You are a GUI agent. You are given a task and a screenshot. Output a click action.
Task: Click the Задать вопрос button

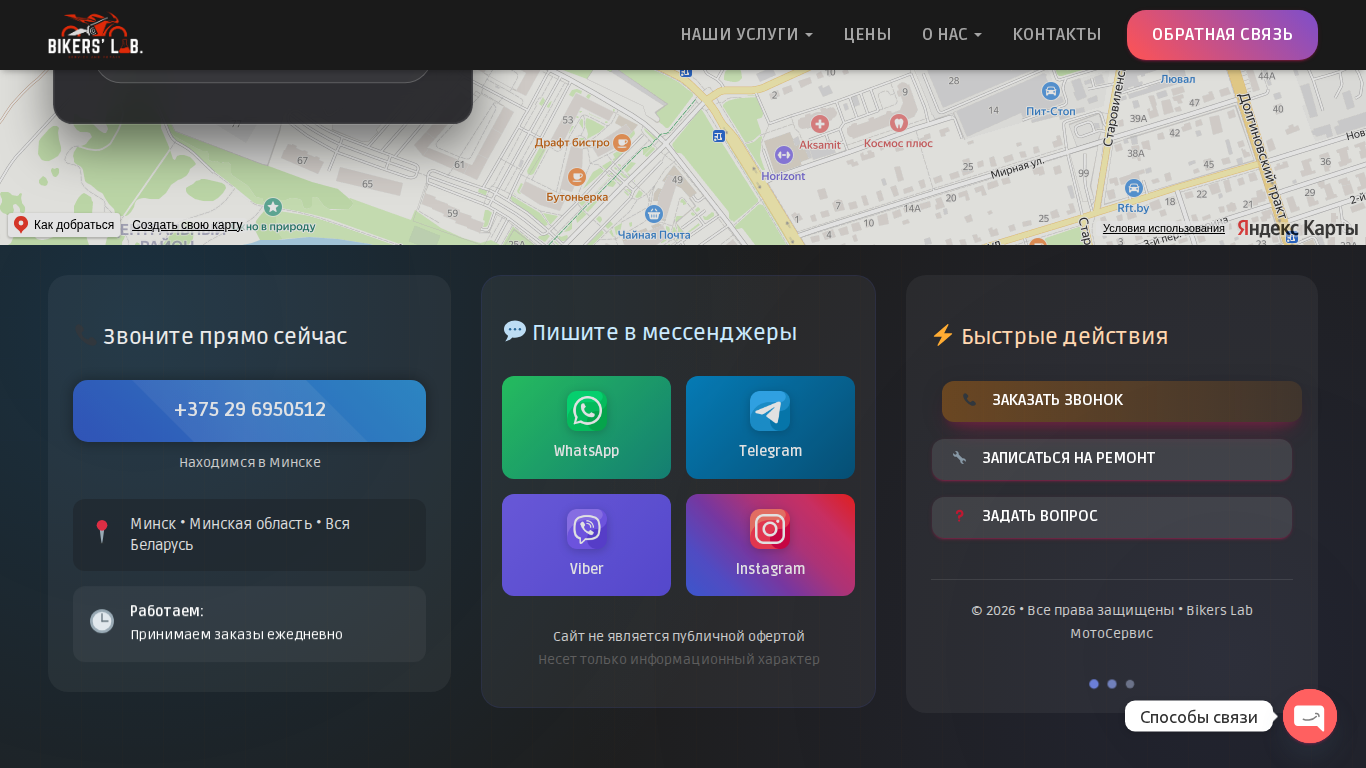[1112, 517]
